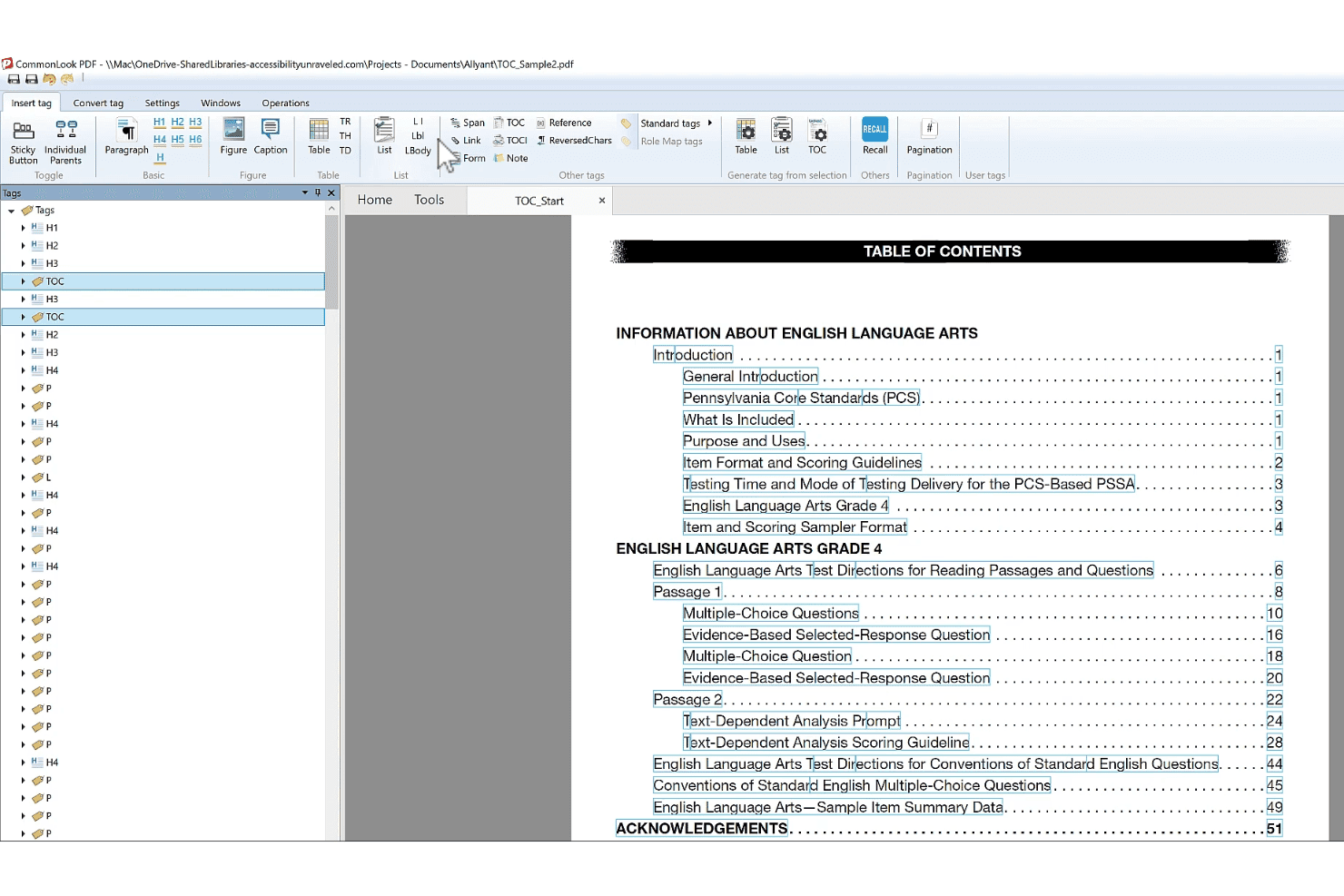The width and height of the screenshot is (1344, 896).
Task: Insert a Note tag
Action: coord(510,158)
